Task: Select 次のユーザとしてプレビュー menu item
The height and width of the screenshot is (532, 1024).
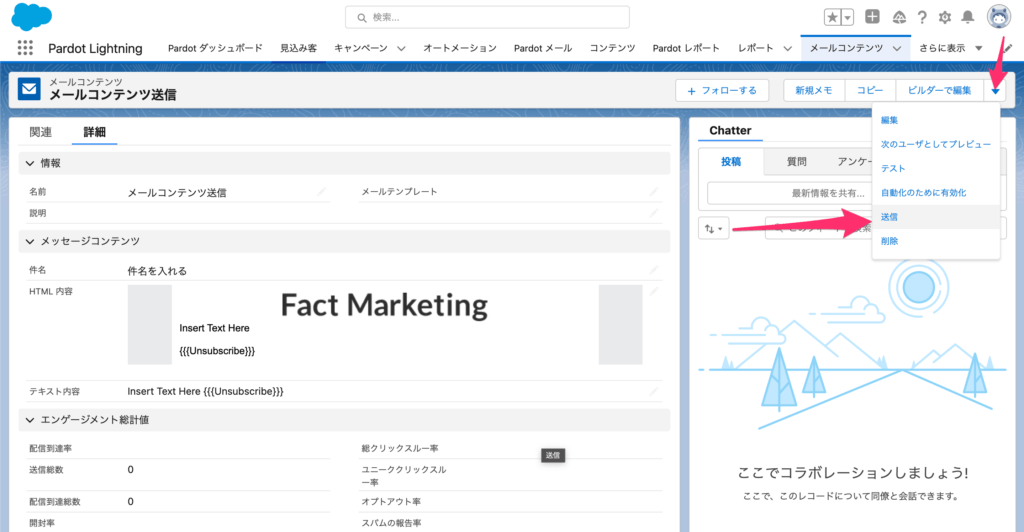Action: [935, 144]
